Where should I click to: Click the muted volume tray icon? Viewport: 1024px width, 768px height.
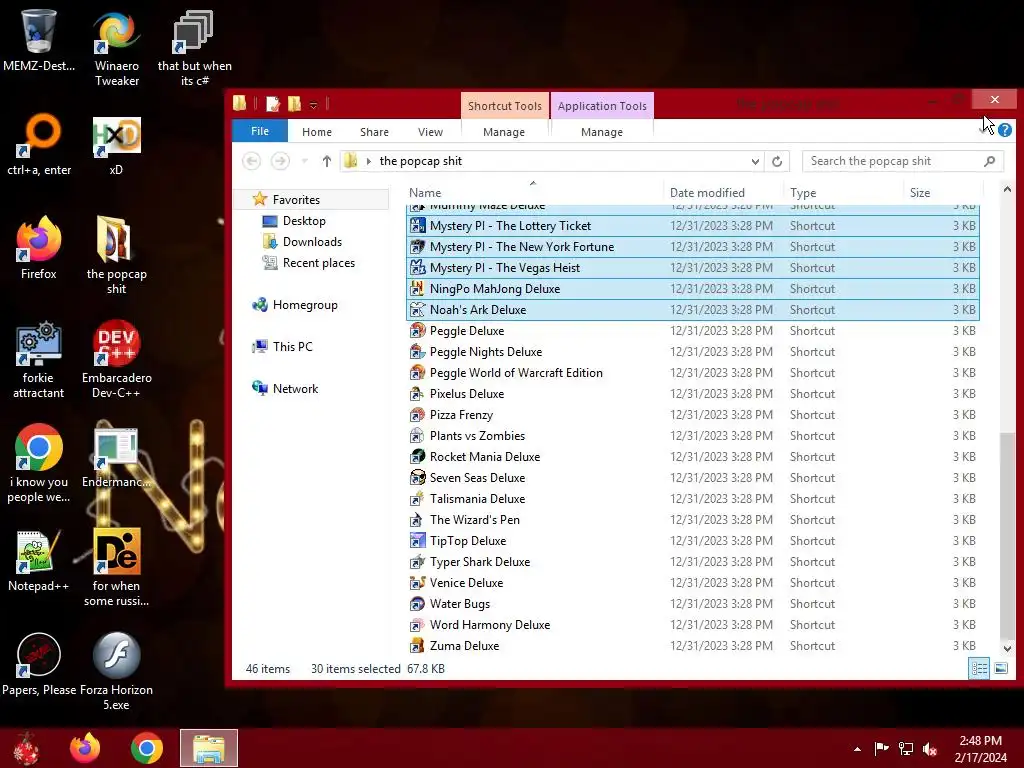(x=930, y=748)
